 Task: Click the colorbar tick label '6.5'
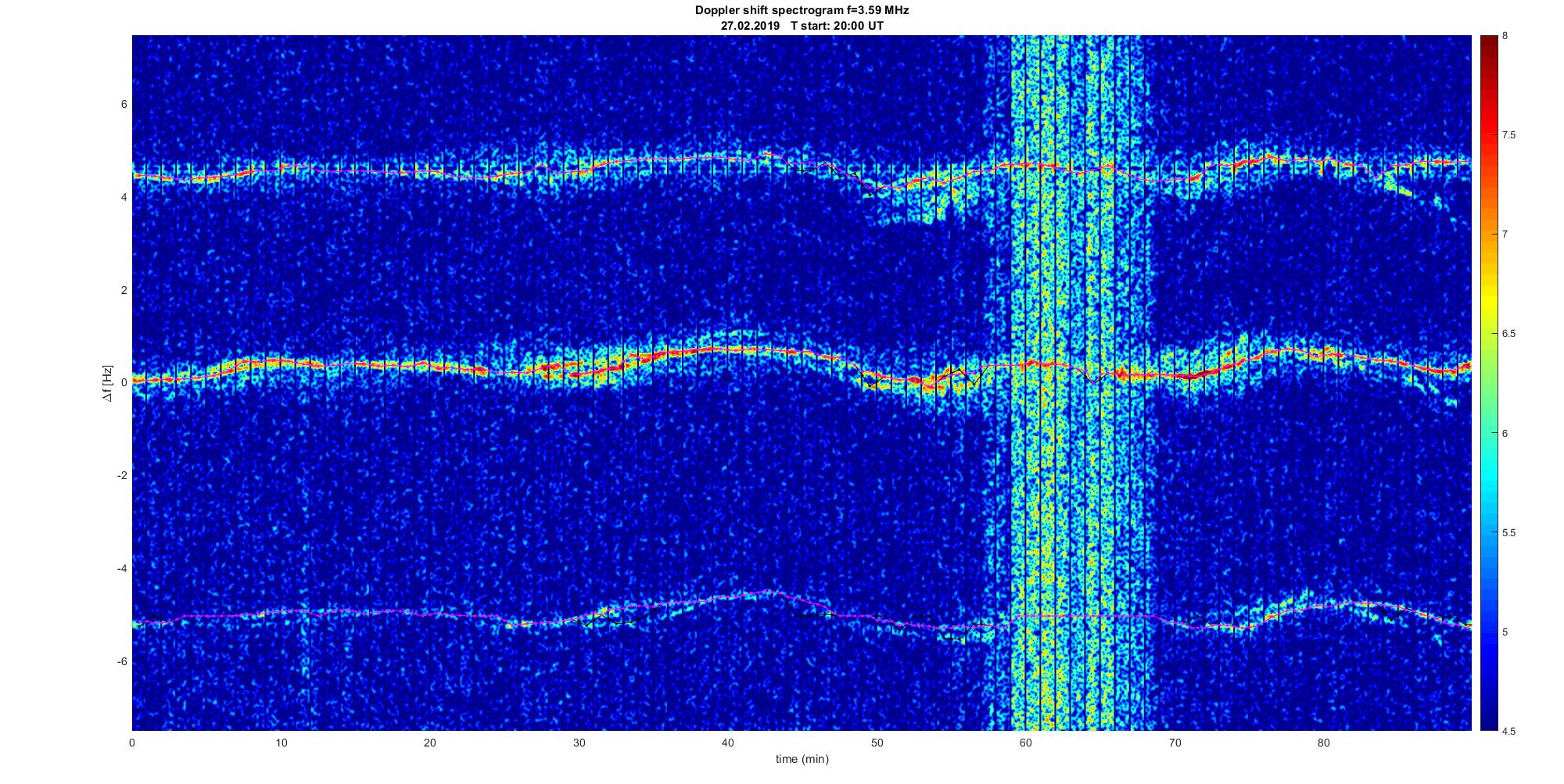(x=1508, y=334)
